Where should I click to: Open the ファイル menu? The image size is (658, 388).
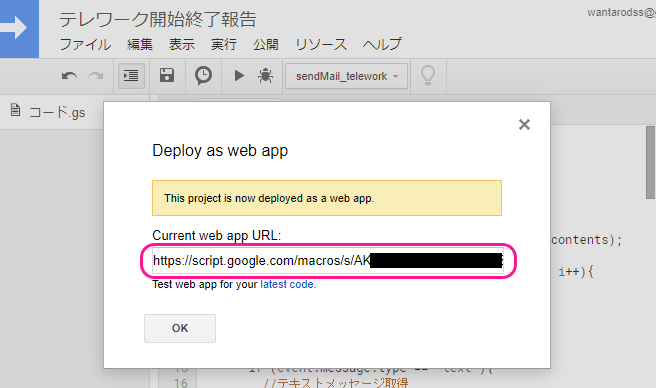click(85, 44)
